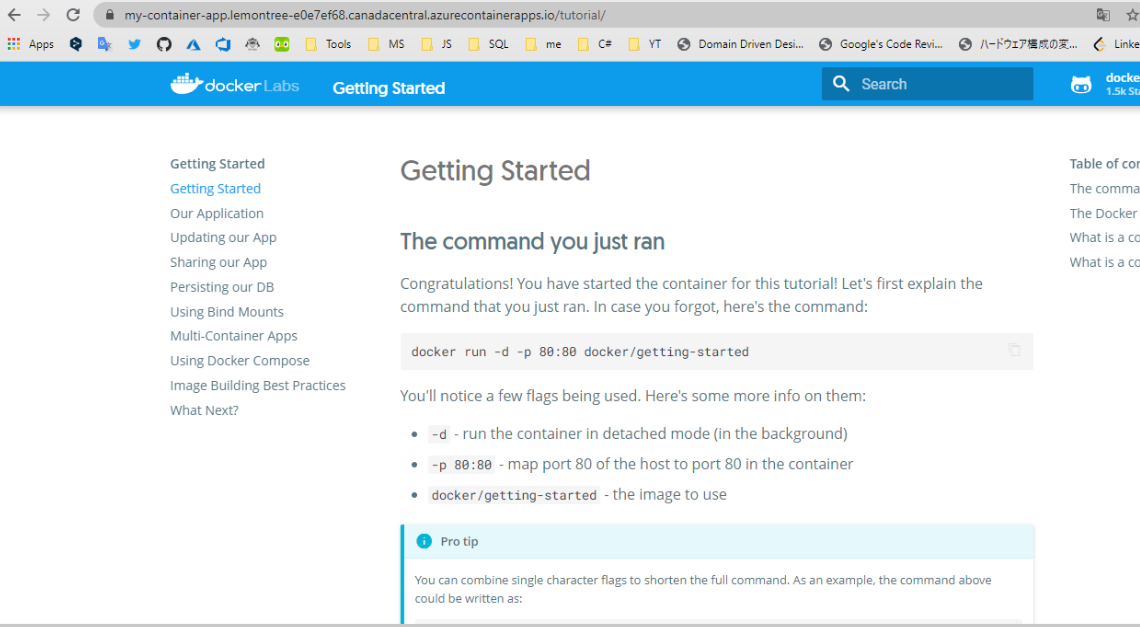Open the Azure DevOps bookmark icon
Image resolution: width=1140 pixels, height=627 pixels.
[223, 44]
